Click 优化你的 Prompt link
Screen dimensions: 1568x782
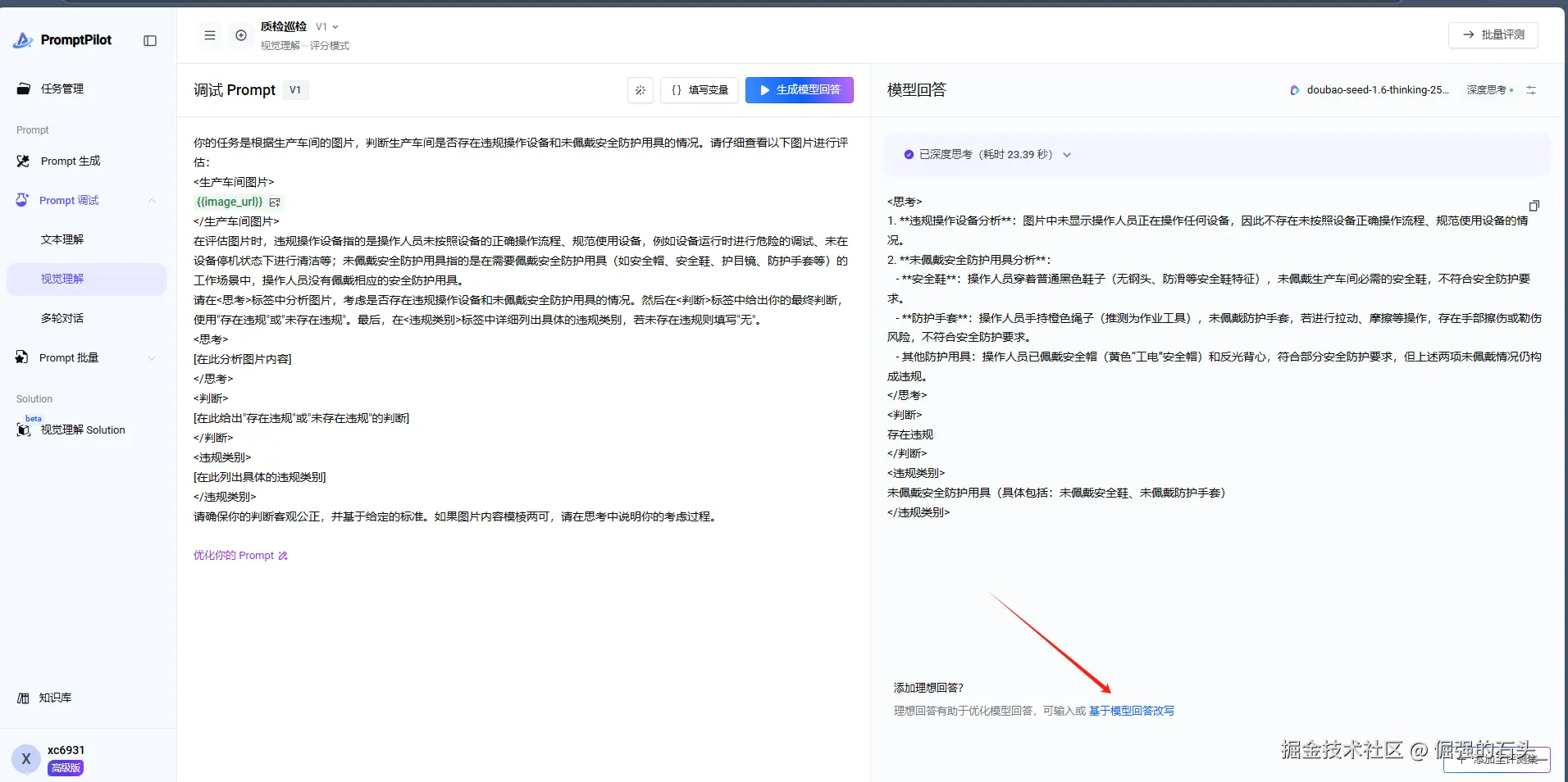[x=240, y=556]
